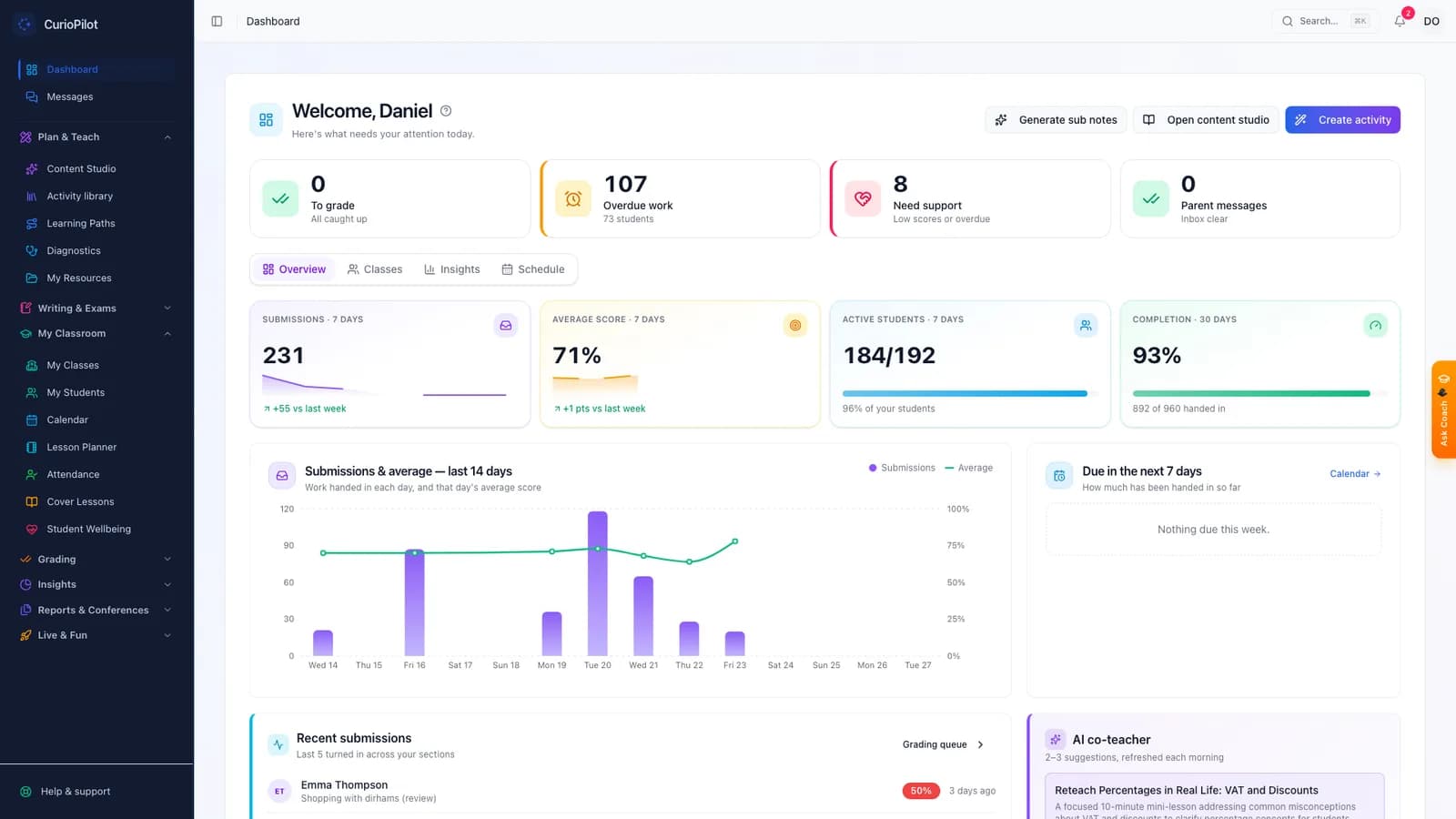
Task: Toggle Submissions series in chart legend
Action: 902,468
